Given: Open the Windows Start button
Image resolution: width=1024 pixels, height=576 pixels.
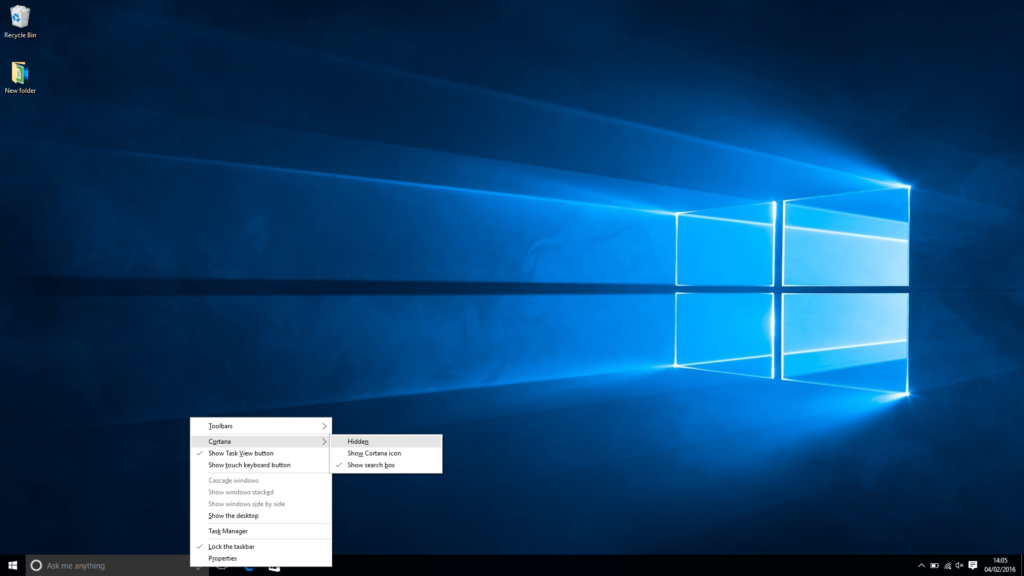Looking at the screenshot, I should coord(12,566).
